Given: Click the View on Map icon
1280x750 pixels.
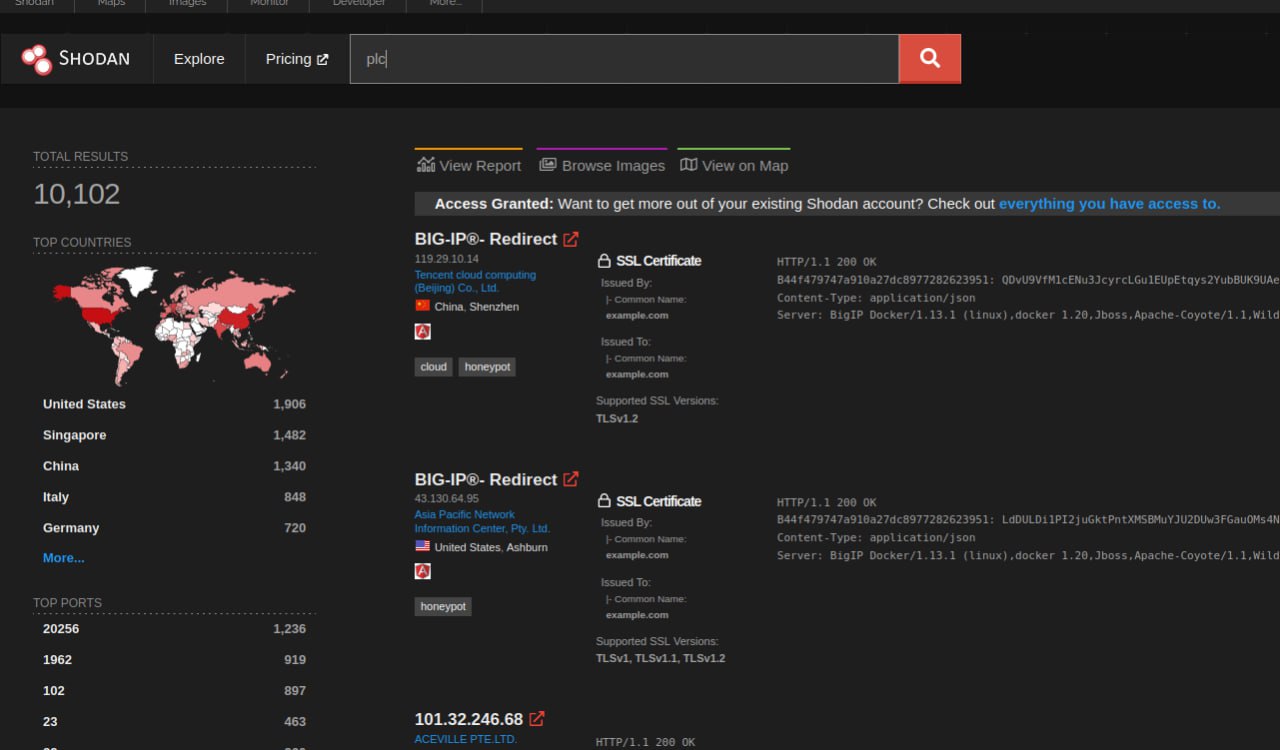Looking at the screenshot, I should click(x=688, y=165).
